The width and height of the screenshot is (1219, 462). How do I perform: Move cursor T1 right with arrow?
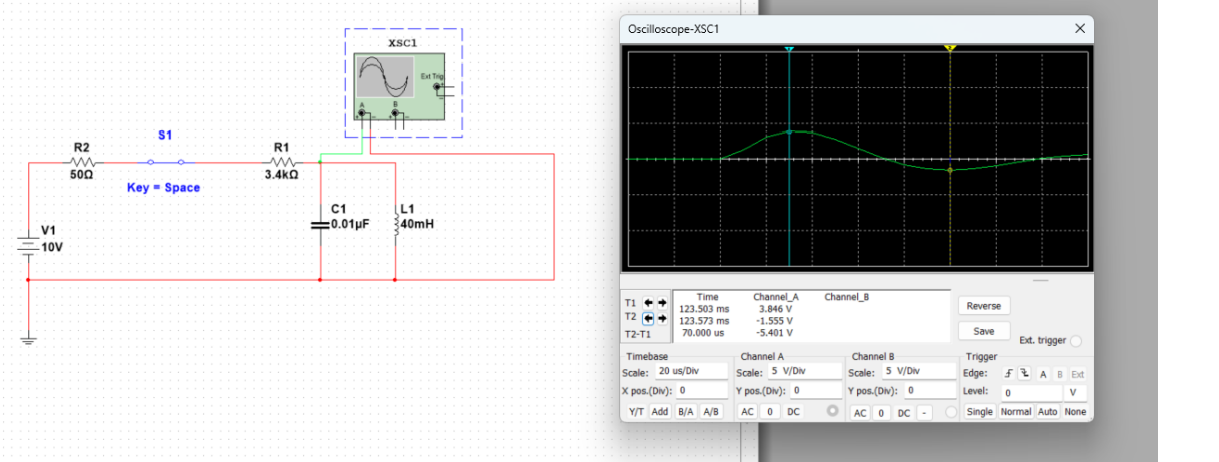point(661,302)
